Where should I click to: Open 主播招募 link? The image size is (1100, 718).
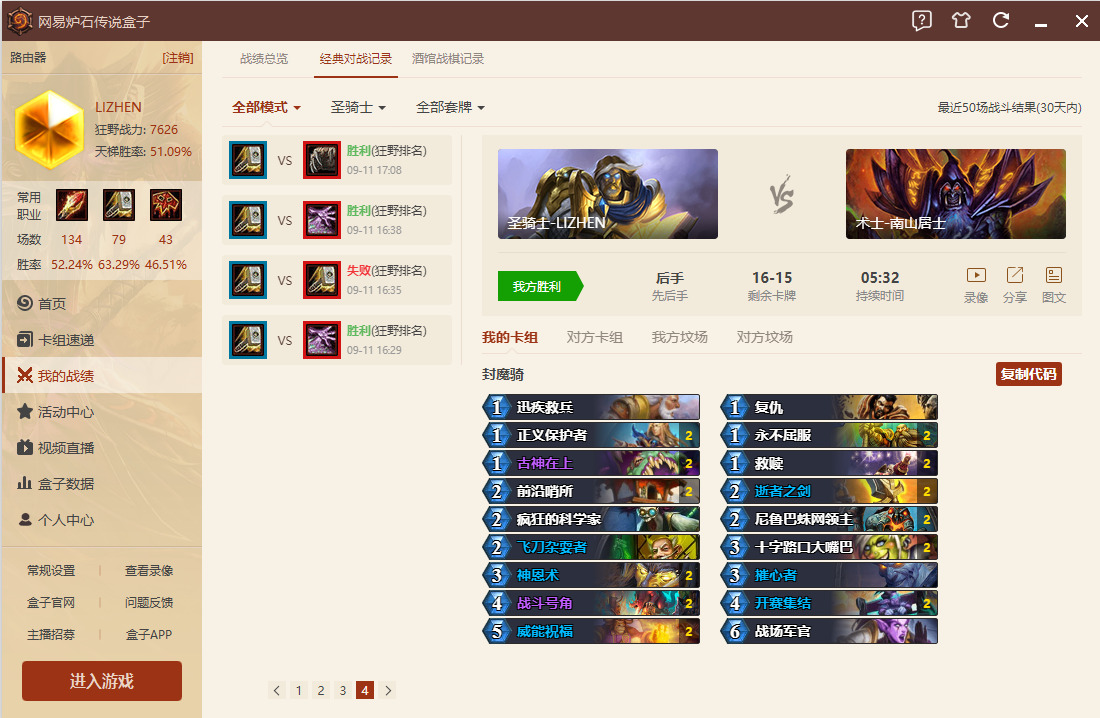[51, 634]
